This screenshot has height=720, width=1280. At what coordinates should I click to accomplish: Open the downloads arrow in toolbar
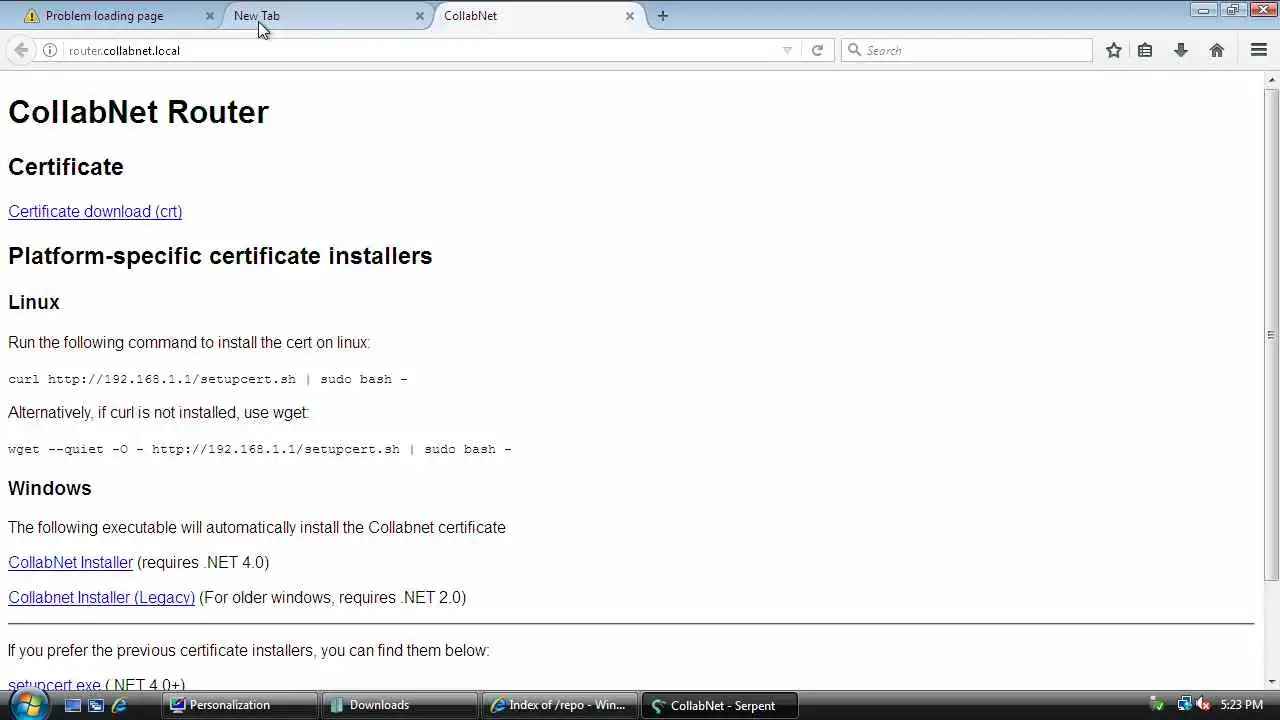click(x=1181, y=50)
